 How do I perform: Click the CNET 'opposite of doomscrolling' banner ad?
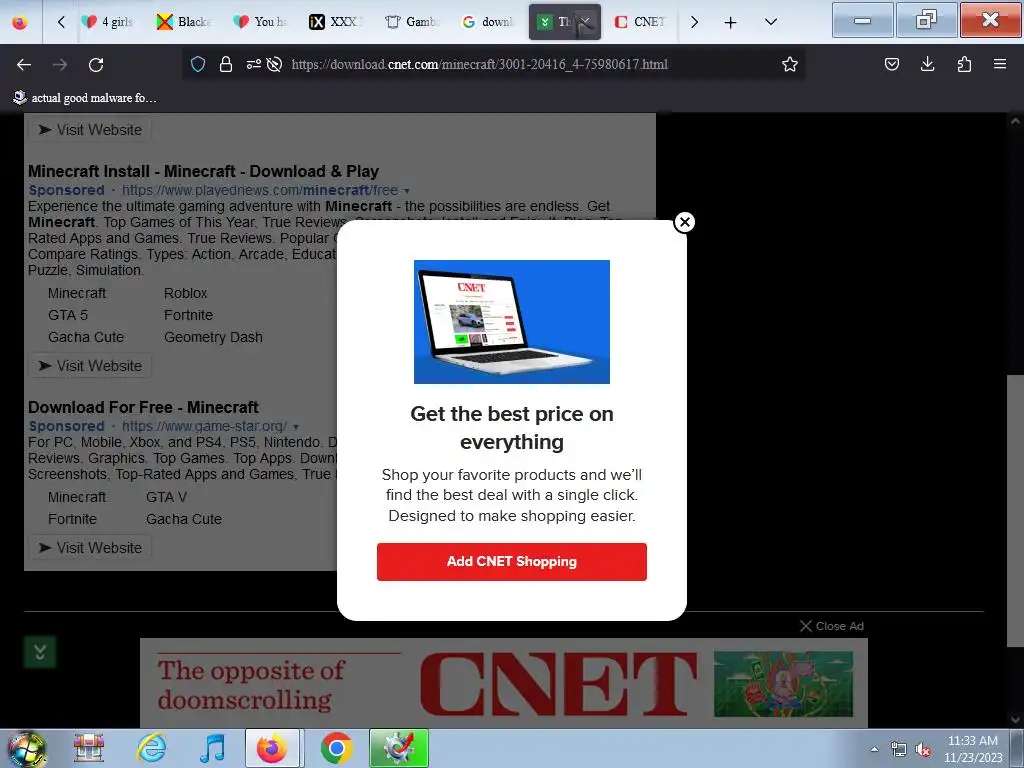[504, 683]
